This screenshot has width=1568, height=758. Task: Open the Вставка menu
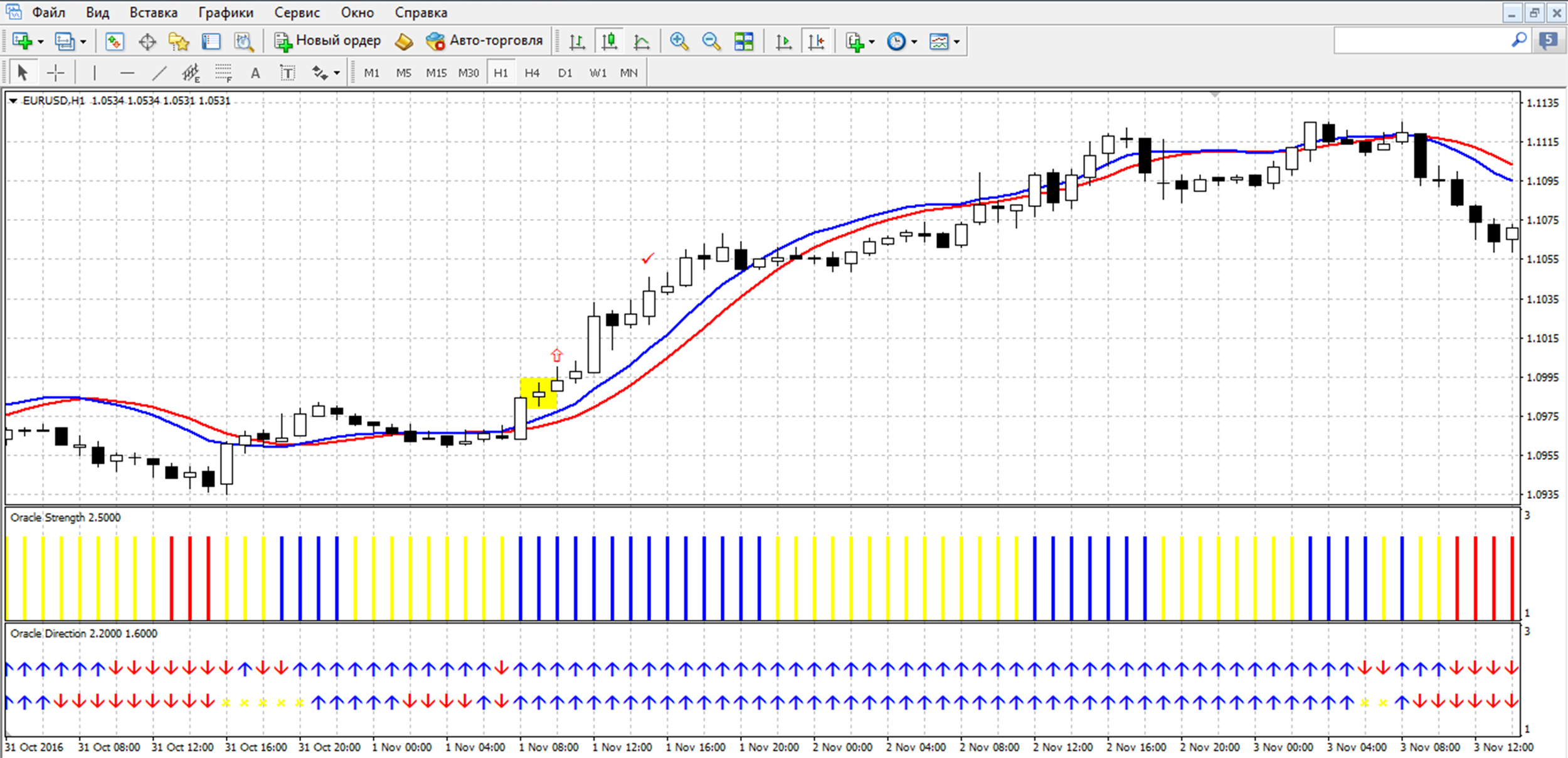154,13
